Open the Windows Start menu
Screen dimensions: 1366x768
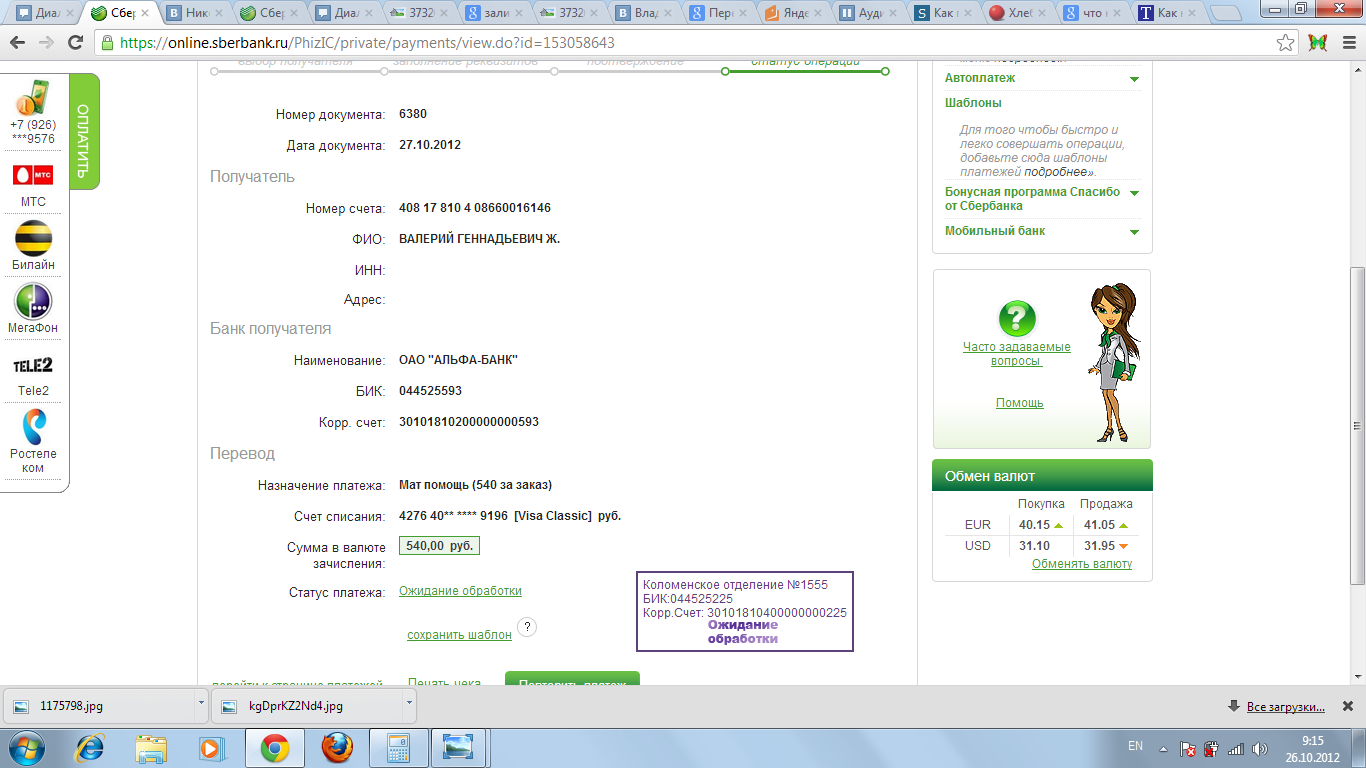click(x=24, y=747)
